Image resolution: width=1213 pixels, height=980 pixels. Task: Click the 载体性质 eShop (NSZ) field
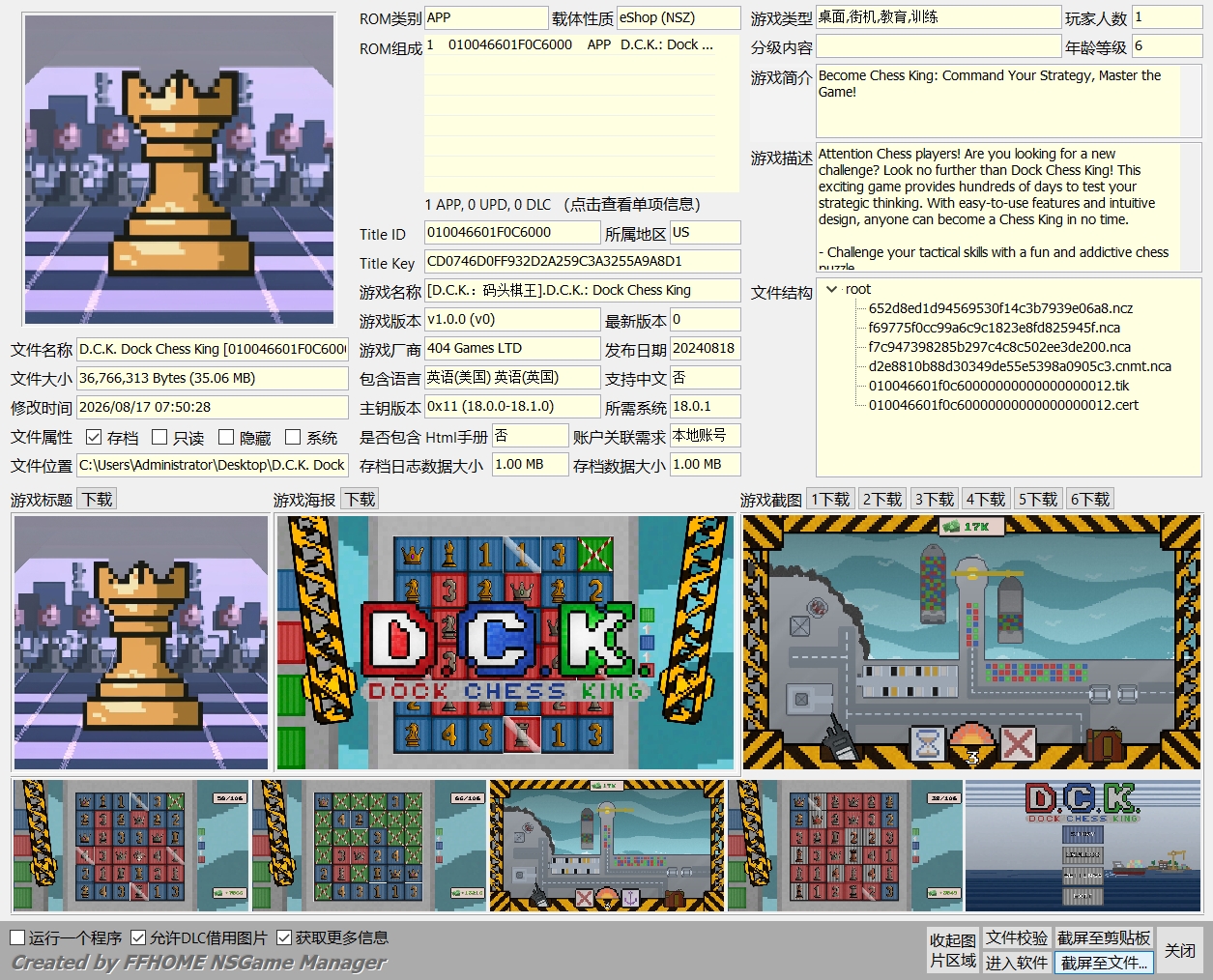[x=679, y=17]
